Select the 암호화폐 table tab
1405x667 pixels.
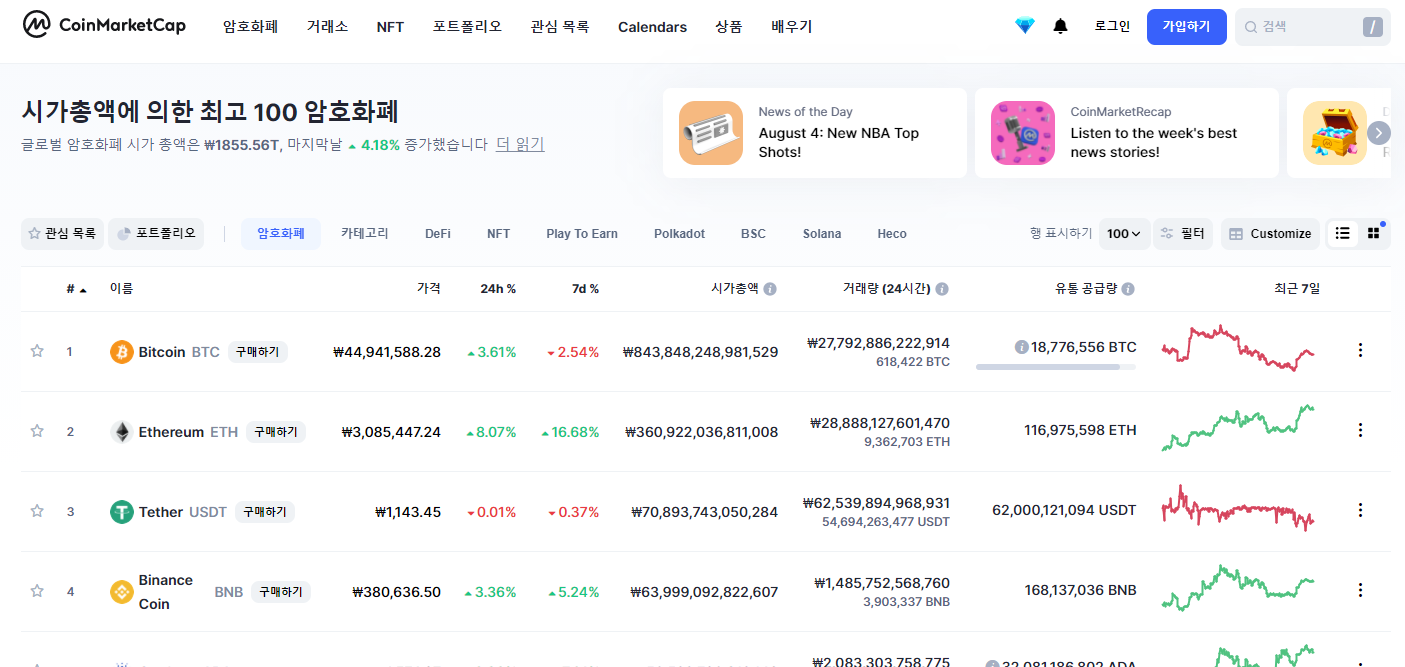tap(281, 234)
